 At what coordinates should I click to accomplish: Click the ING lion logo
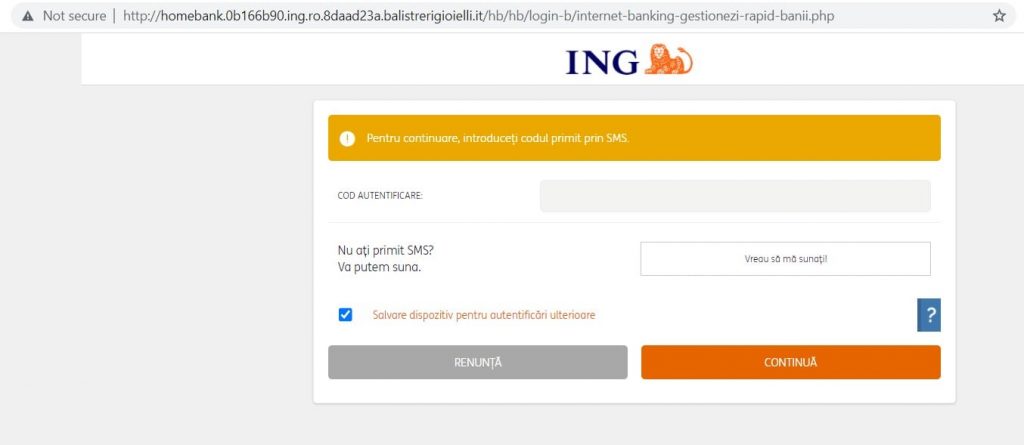point(668,59)
